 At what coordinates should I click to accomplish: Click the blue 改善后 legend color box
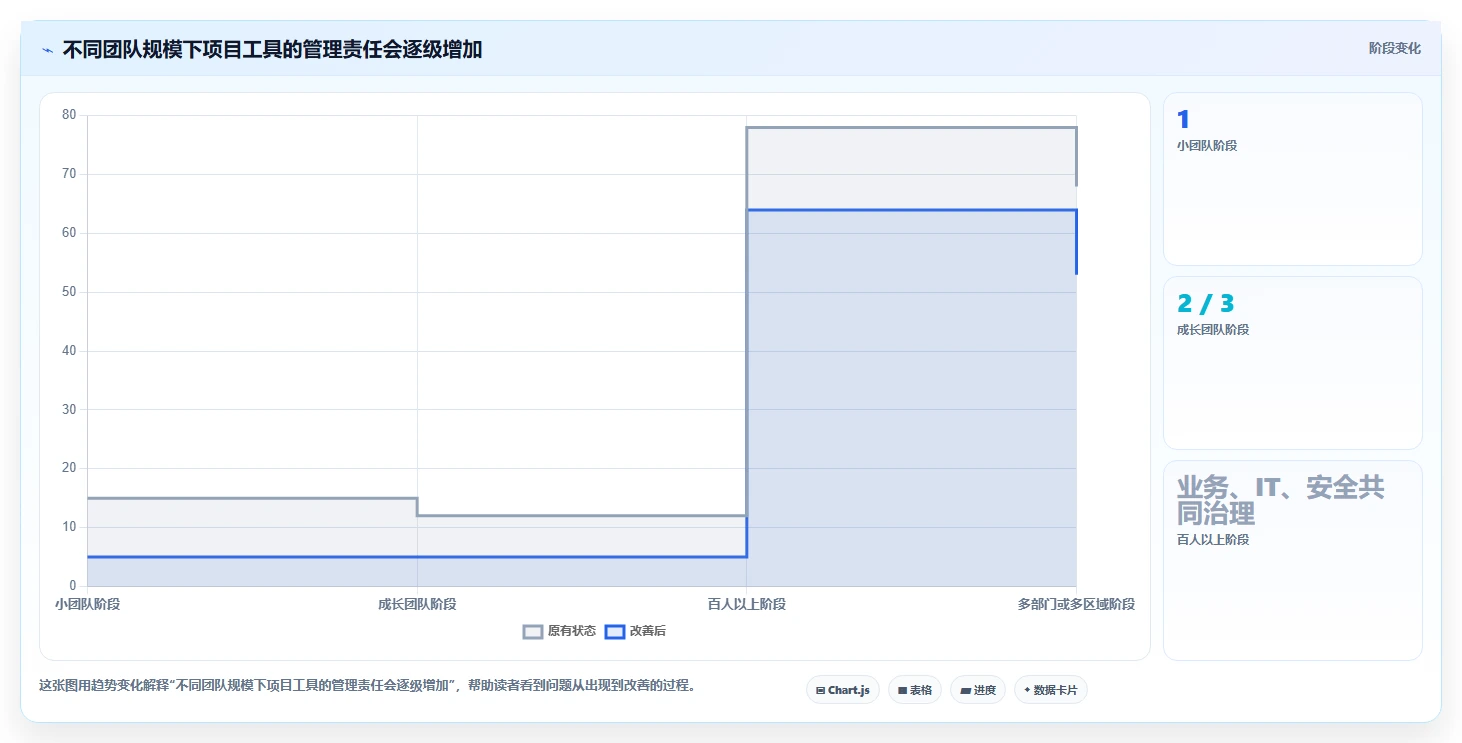[615, 631]
